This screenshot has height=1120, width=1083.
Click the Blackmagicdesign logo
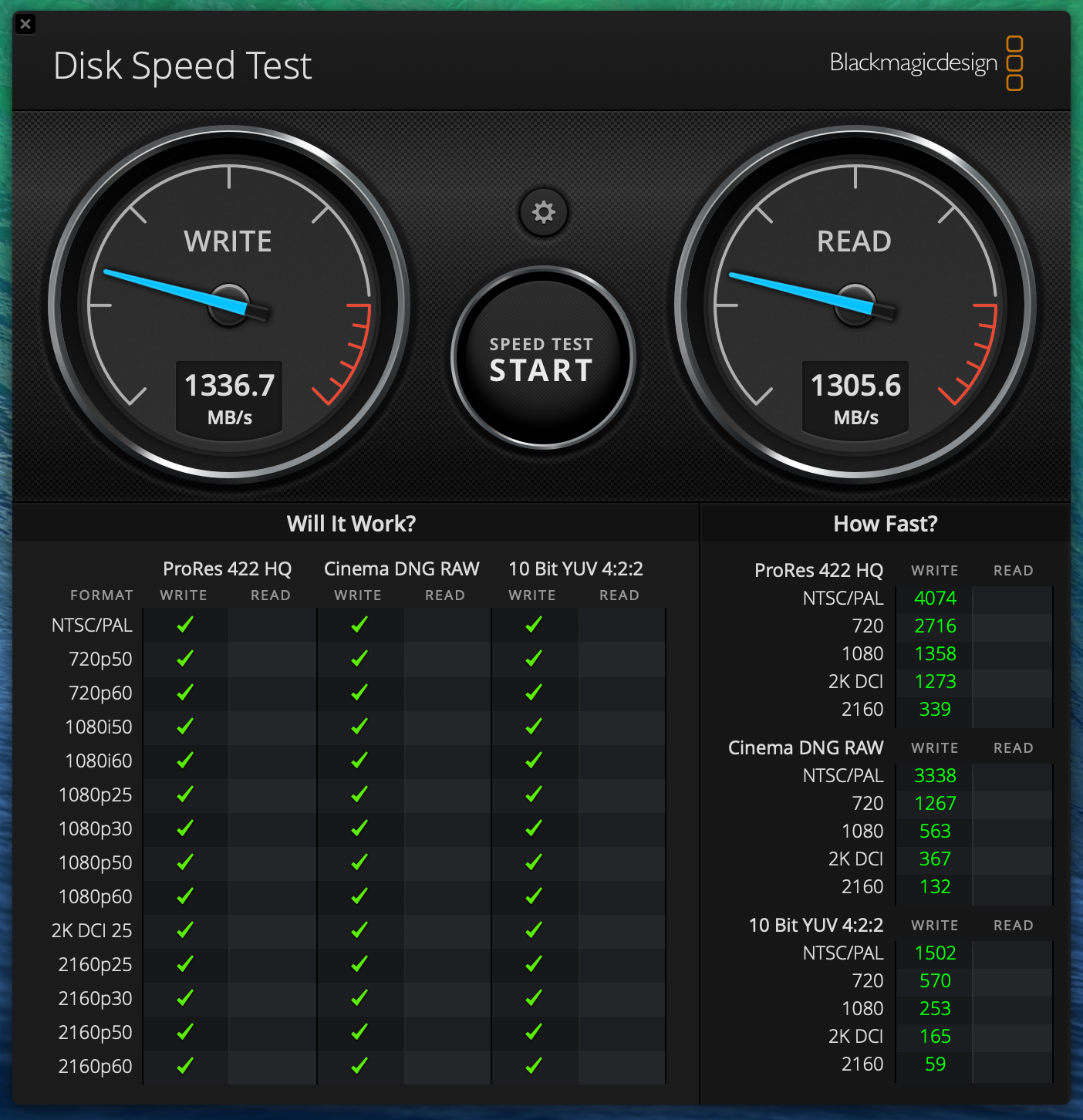pos(926,63)
